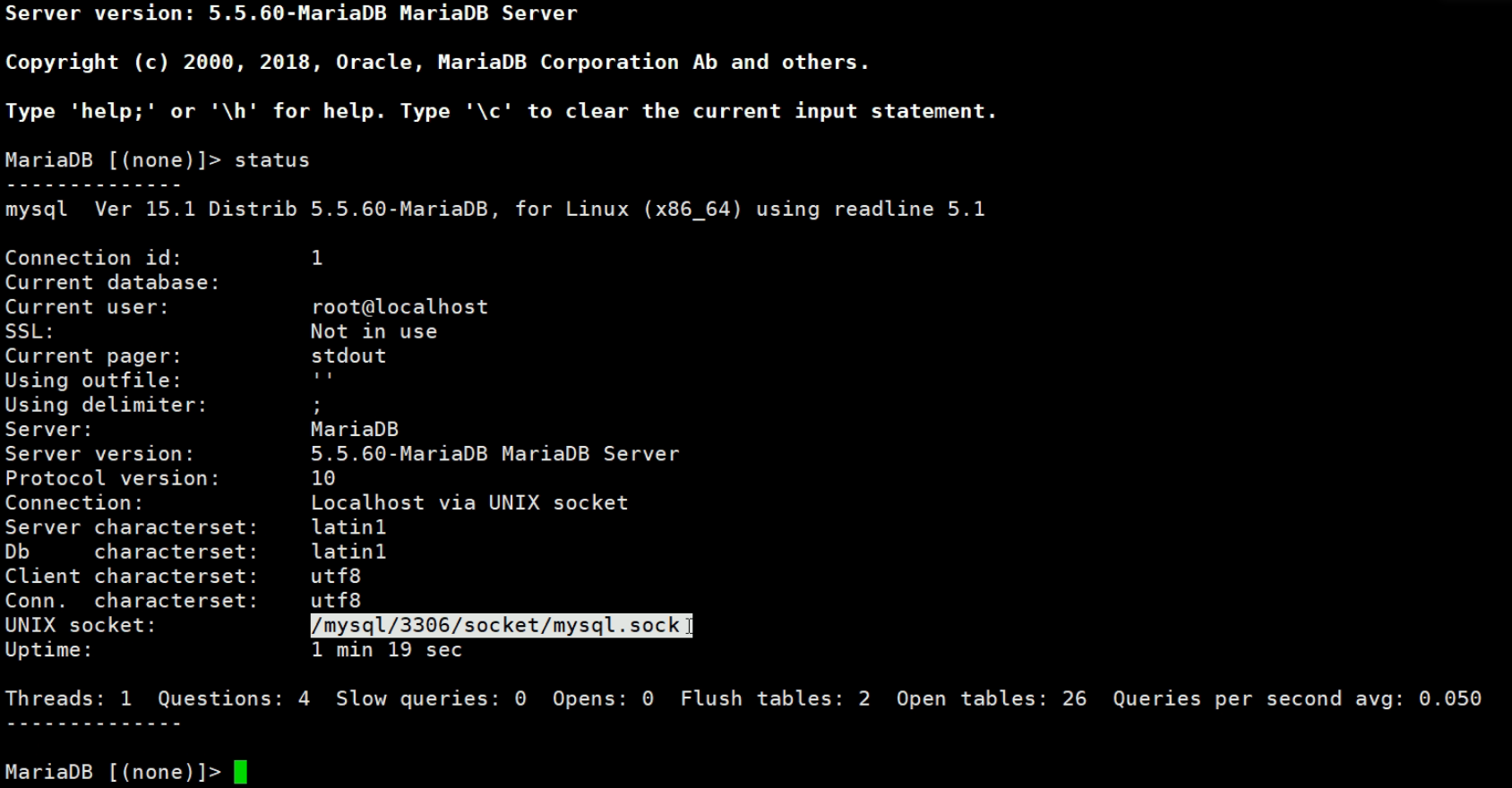Screen dimensions: 1512x788
Task: Click 'Slow queries: 0' text
Action: [431, 698]
